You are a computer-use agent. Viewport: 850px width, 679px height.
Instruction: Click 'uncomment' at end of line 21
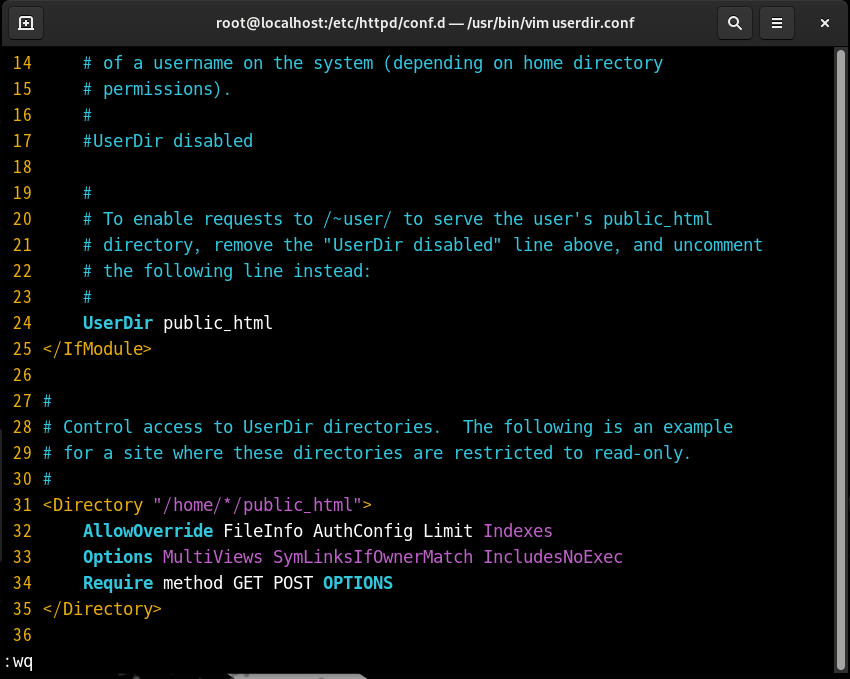click(718, 245)
